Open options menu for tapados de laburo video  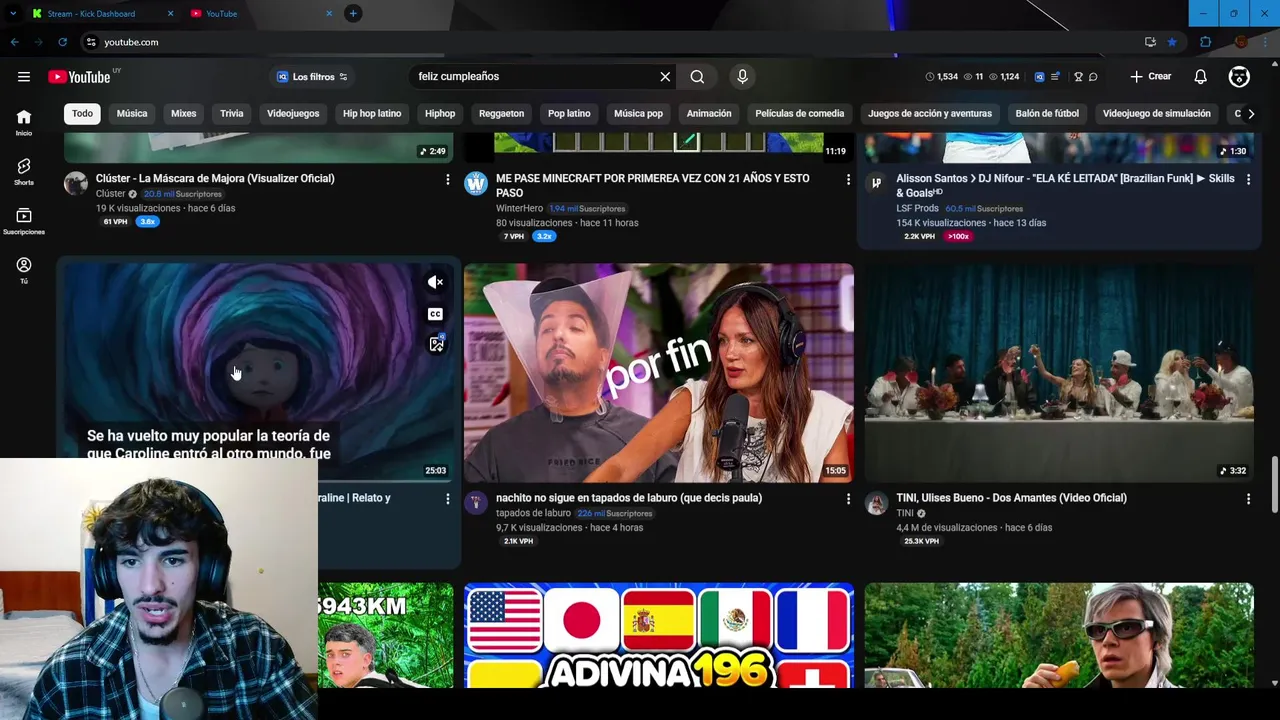coord(848,498)
